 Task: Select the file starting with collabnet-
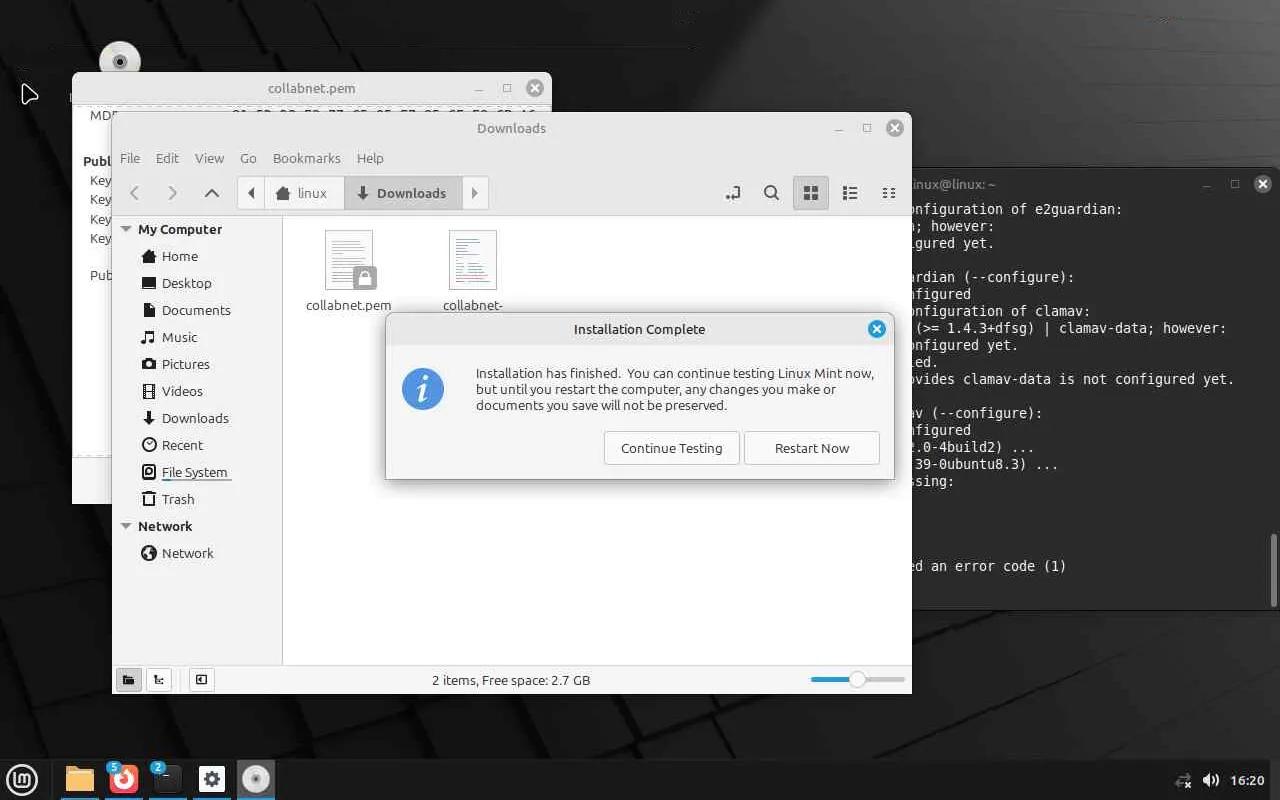tap(473, 260)
